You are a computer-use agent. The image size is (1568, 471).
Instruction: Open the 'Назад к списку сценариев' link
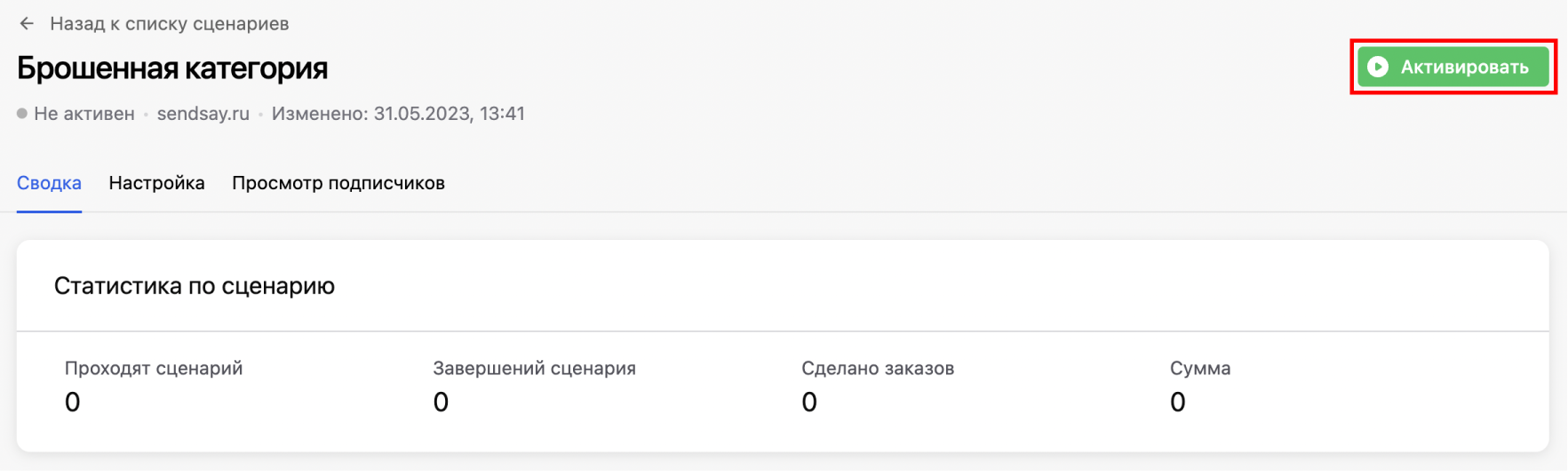[169, 24]
